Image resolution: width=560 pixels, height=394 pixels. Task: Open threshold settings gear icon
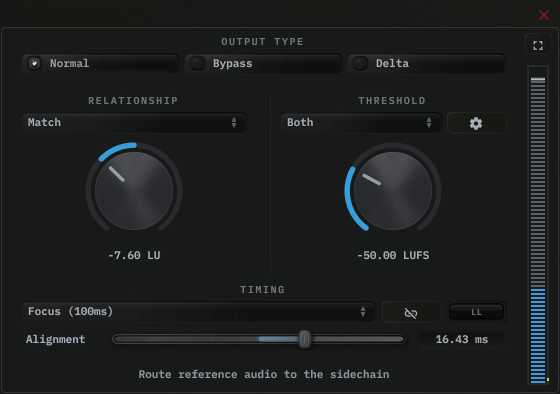pos(476,123)
